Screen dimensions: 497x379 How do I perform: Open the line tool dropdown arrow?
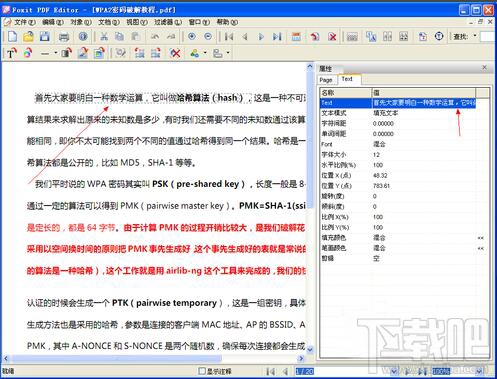(55, 53)
